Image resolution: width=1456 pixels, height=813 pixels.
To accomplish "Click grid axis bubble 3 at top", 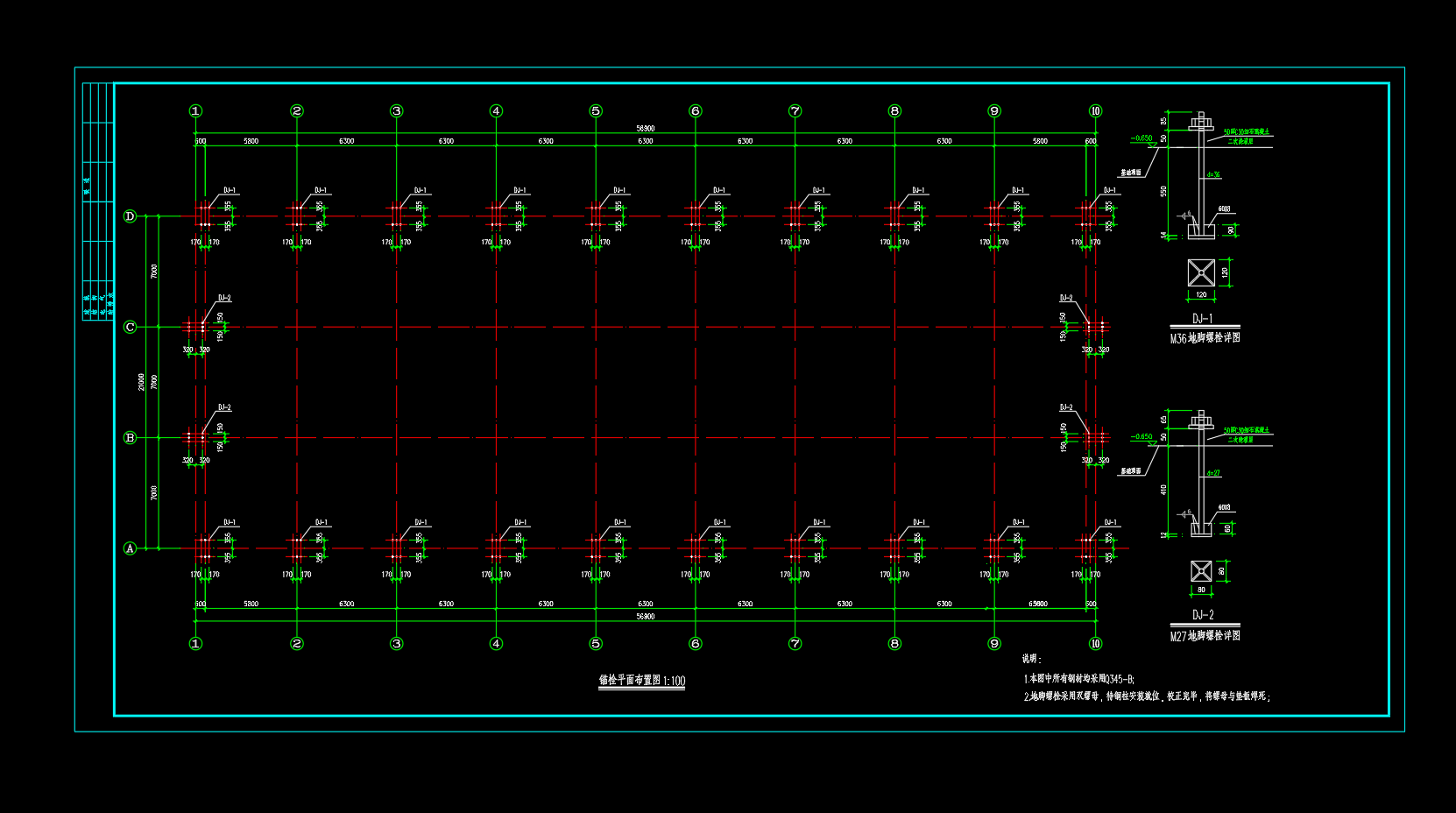I will [397, 111].
